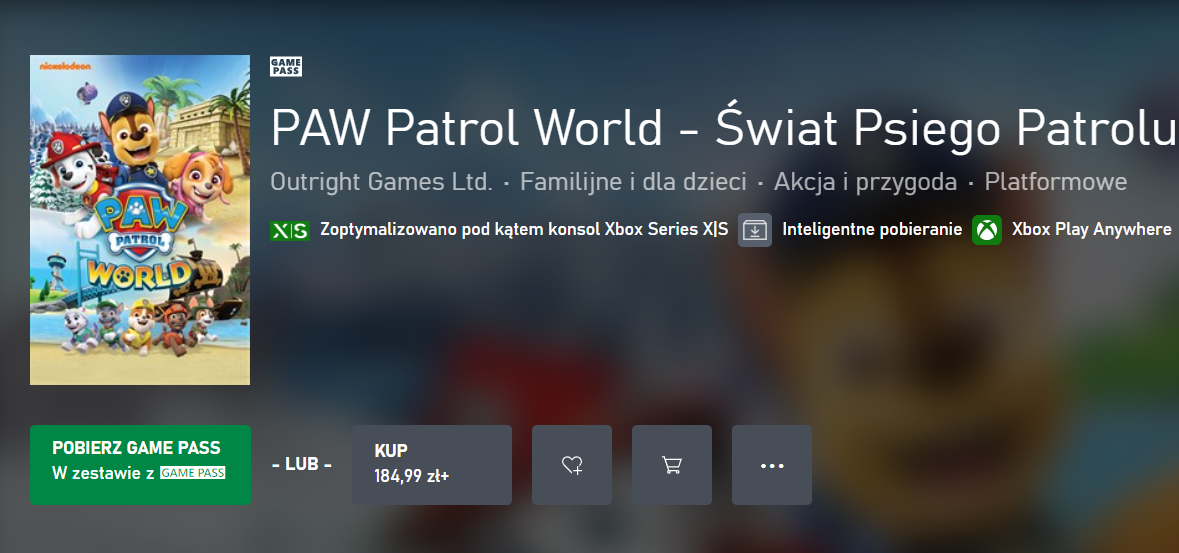Click the Xbox Play Anywhere label

click(1092, 229)
